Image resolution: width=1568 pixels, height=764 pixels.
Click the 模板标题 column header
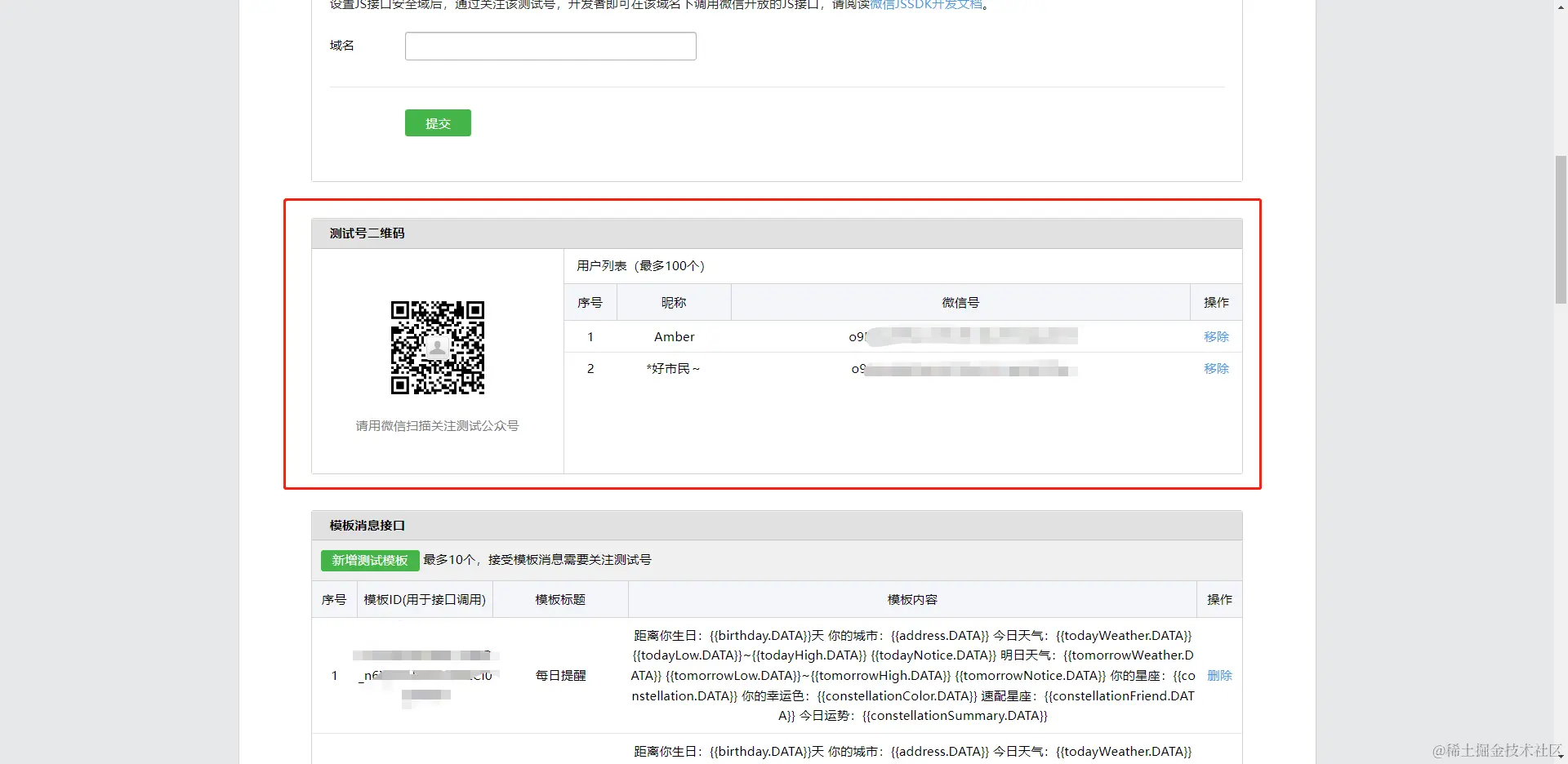click(x=560, y=598)
